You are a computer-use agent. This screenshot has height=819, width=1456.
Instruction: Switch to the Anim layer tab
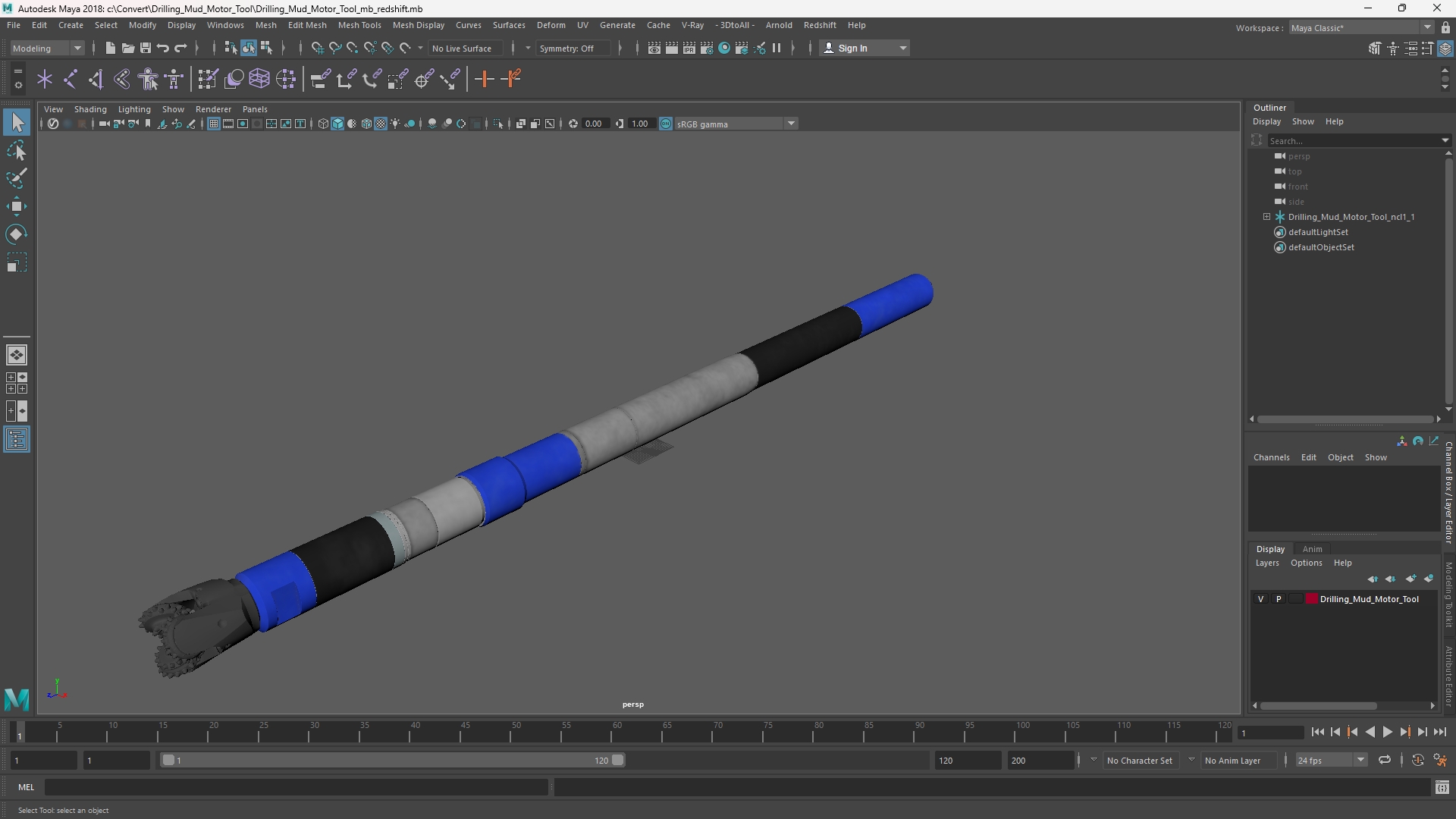coord(1312,549)
